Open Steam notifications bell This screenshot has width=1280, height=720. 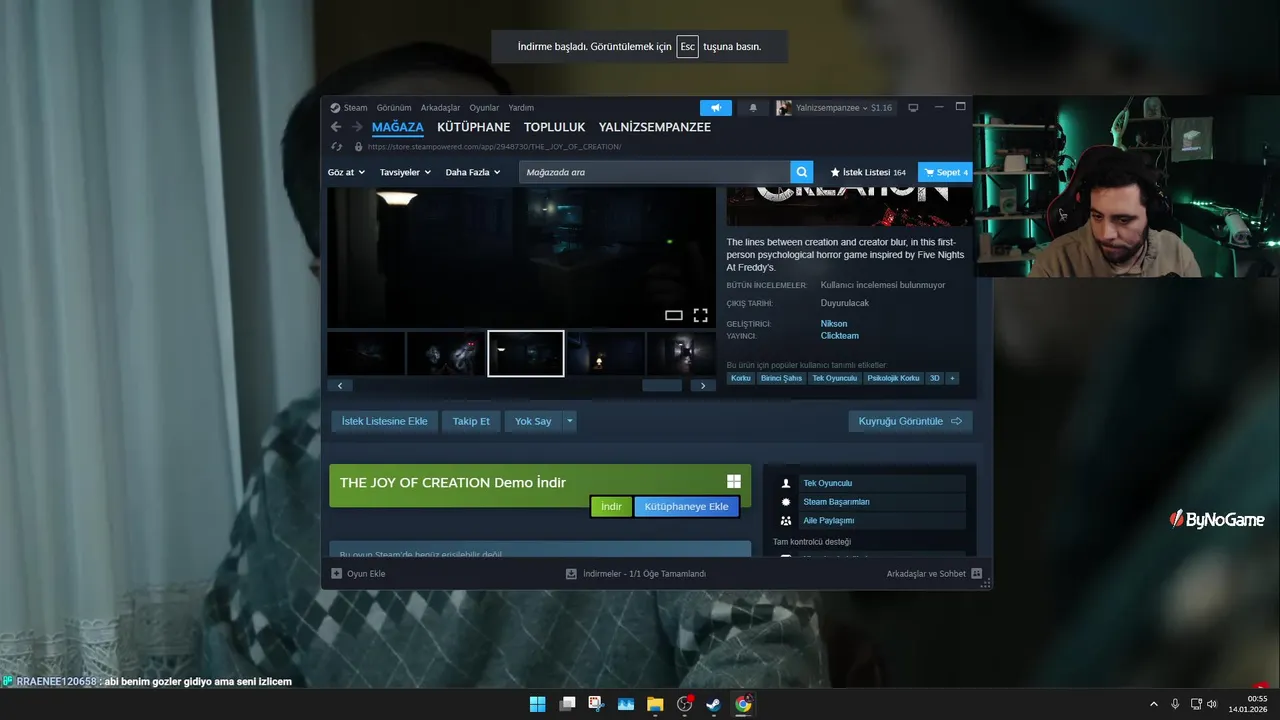pos(753,108)
